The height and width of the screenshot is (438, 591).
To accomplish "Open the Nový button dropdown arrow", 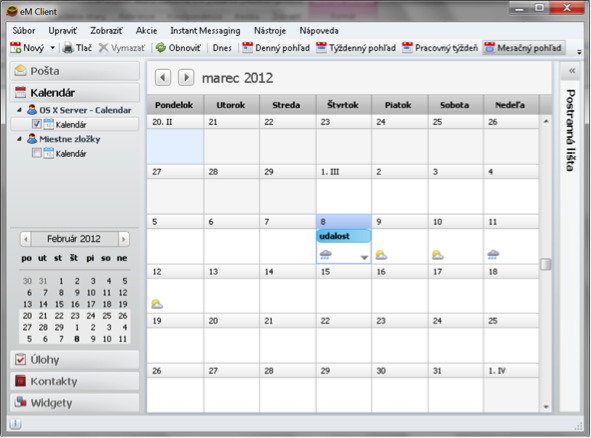I will pos(53,48).
